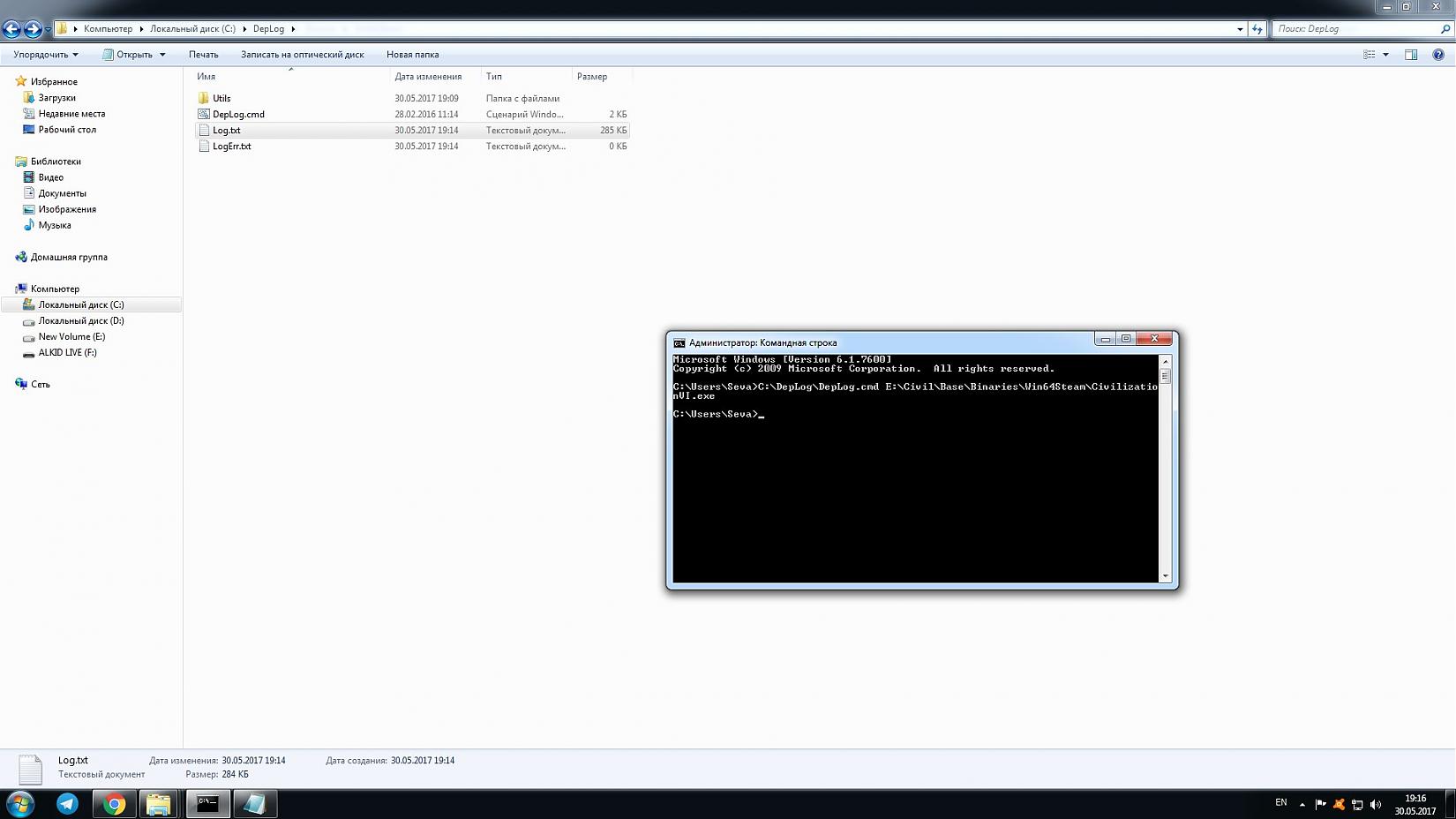The height and width of the screenshot is (819, 1456).
Task: Open the view options dropdown arrow
Action: [1385, 55]
